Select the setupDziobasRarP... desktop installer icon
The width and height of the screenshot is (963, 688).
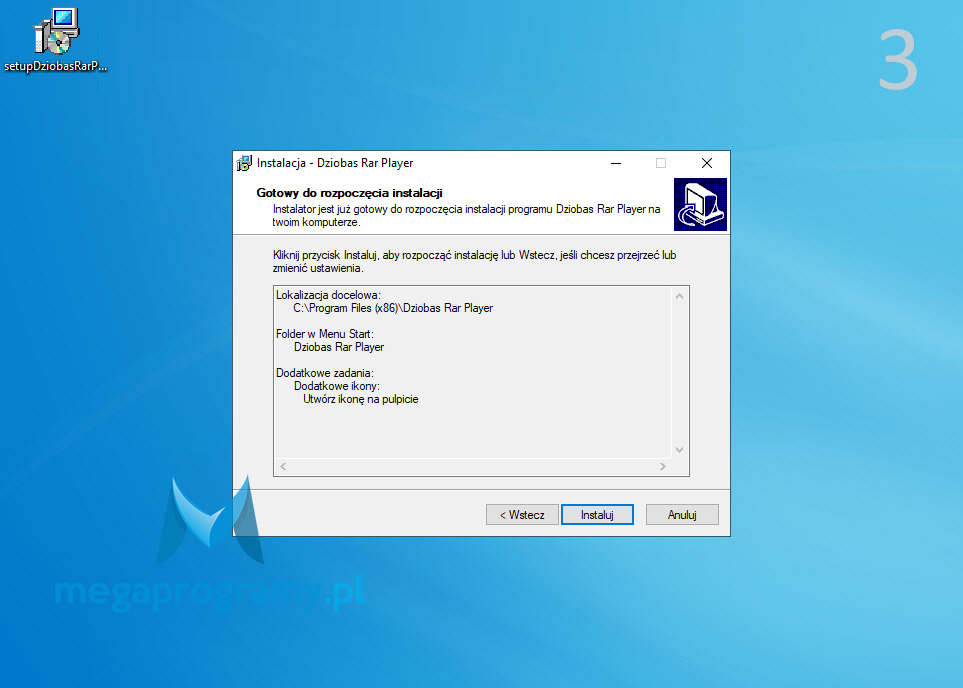pos(55,40)
